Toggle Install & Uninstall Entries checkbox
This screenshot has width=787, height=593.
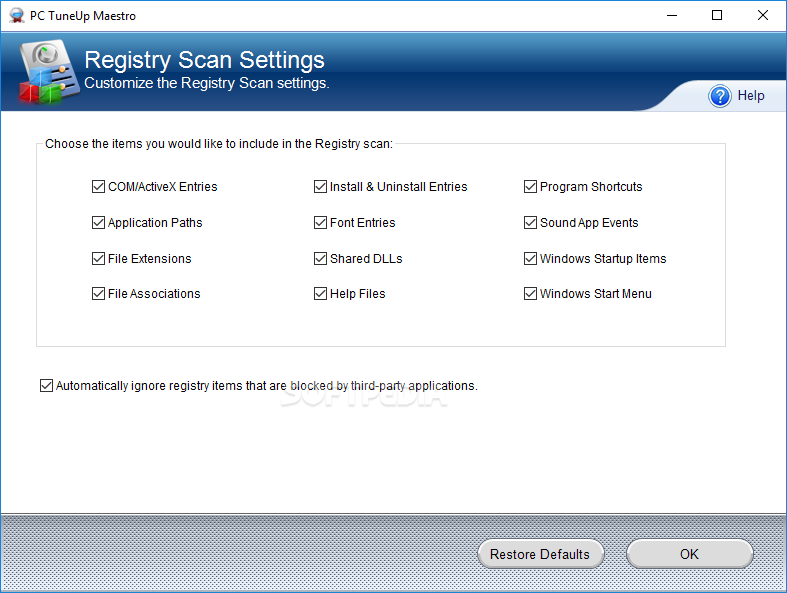(320, 187)
